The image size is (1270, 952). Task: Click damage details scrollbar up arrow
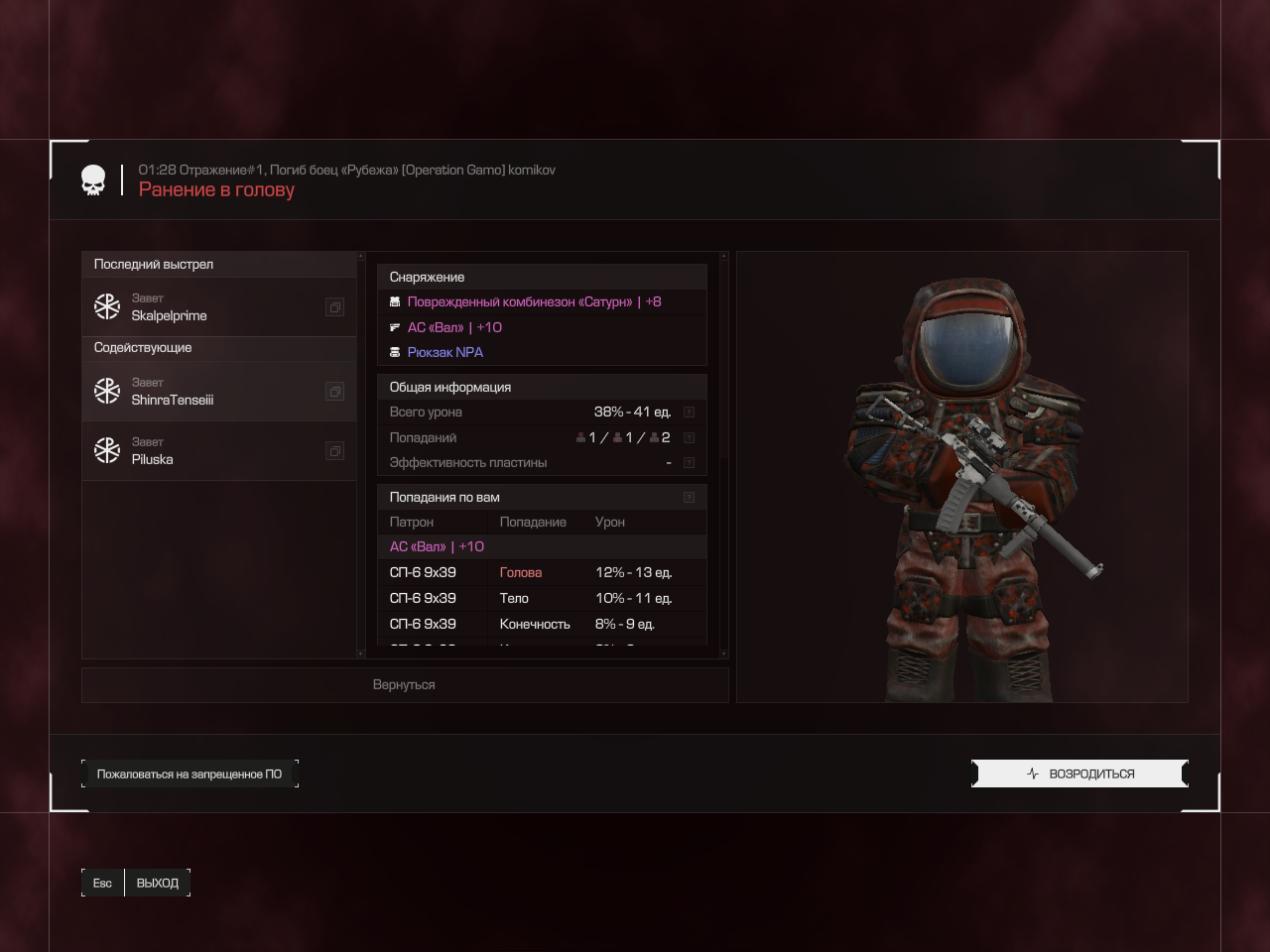point(723,257)
